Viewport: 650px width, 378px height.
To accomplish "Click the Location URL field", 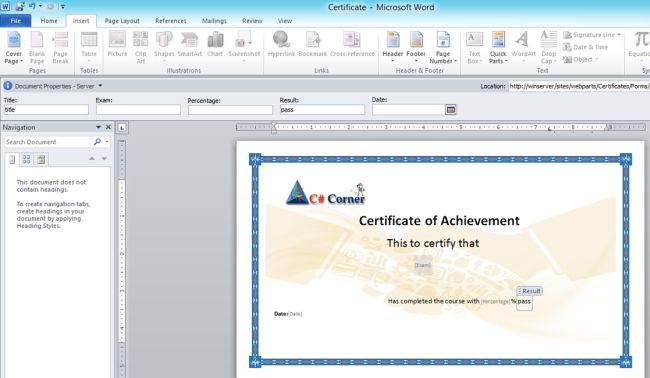I will [579, 86].
